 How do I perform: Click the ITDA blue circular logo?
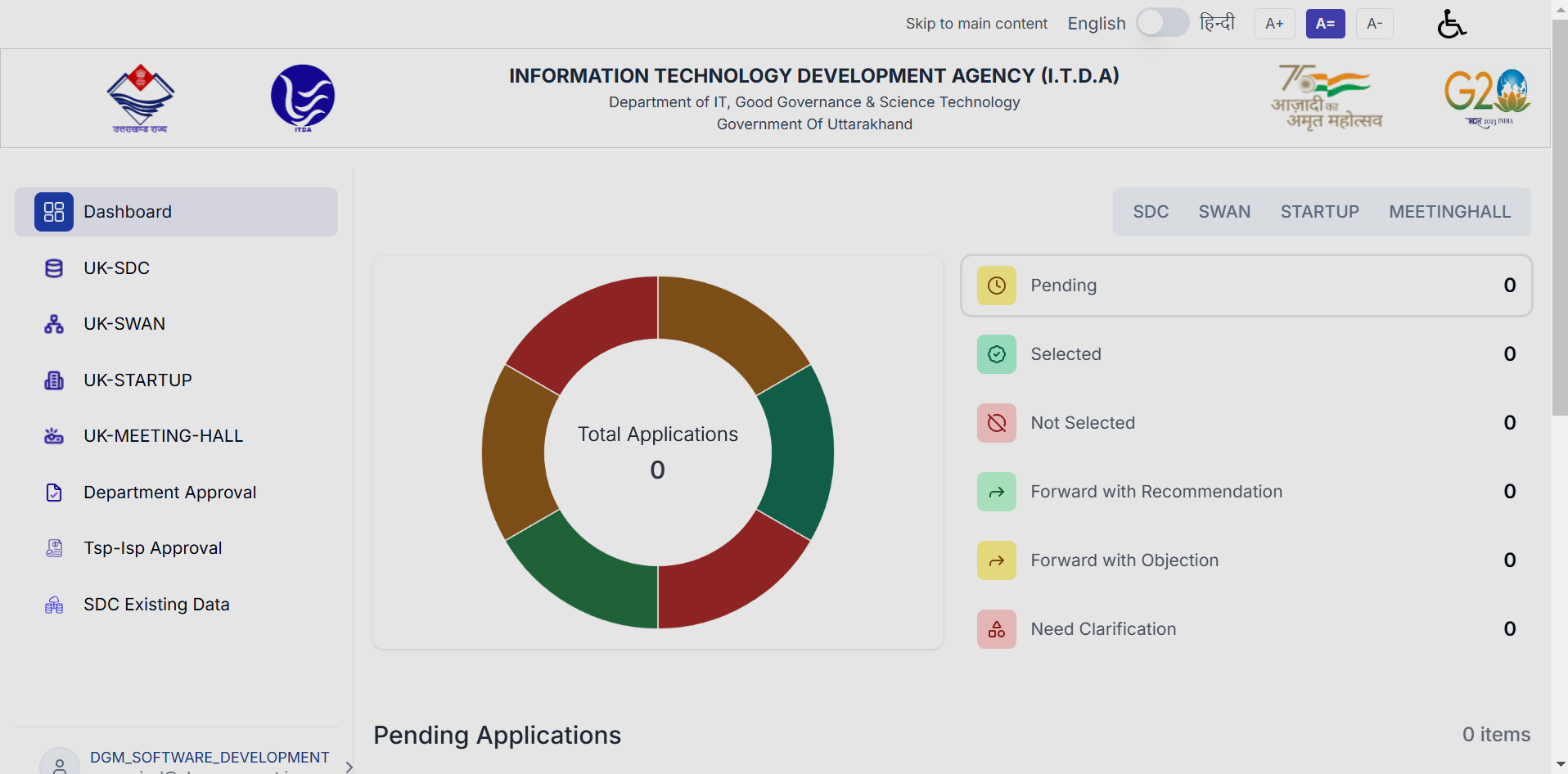[303, 98]
